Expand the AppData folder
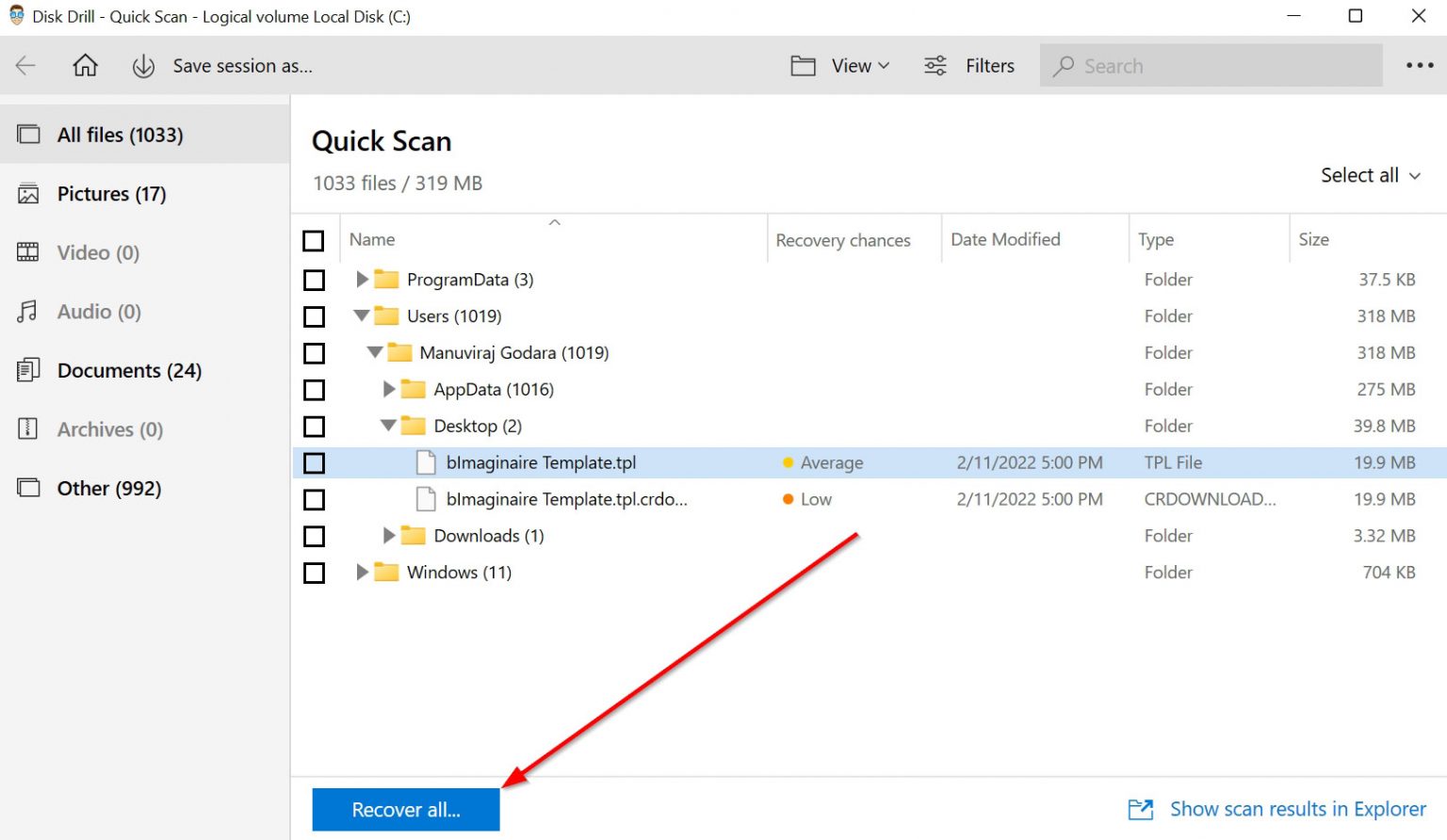The width and height of the screenshot is (1447, 840). pyautogui.click(x=388, y=389)
